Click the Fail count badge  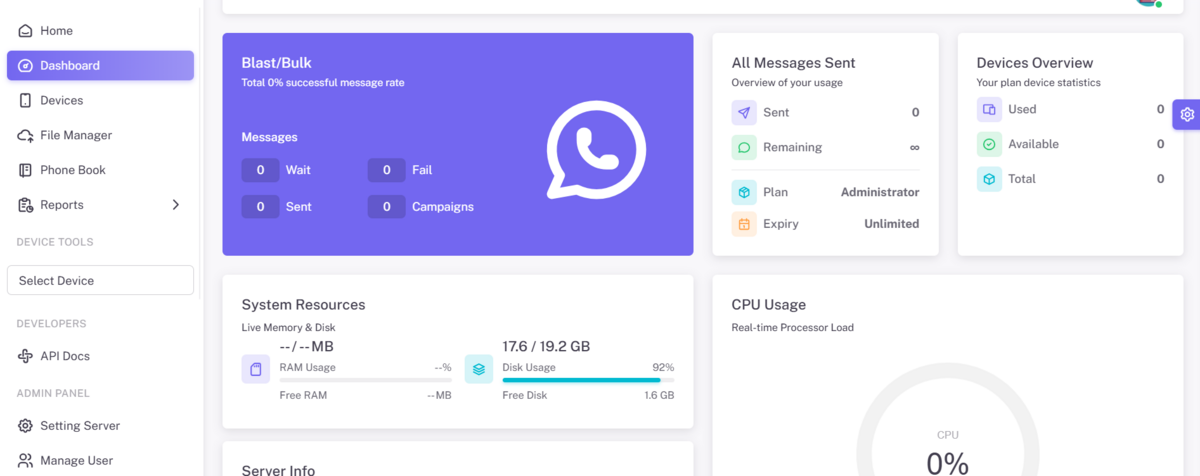386,171
